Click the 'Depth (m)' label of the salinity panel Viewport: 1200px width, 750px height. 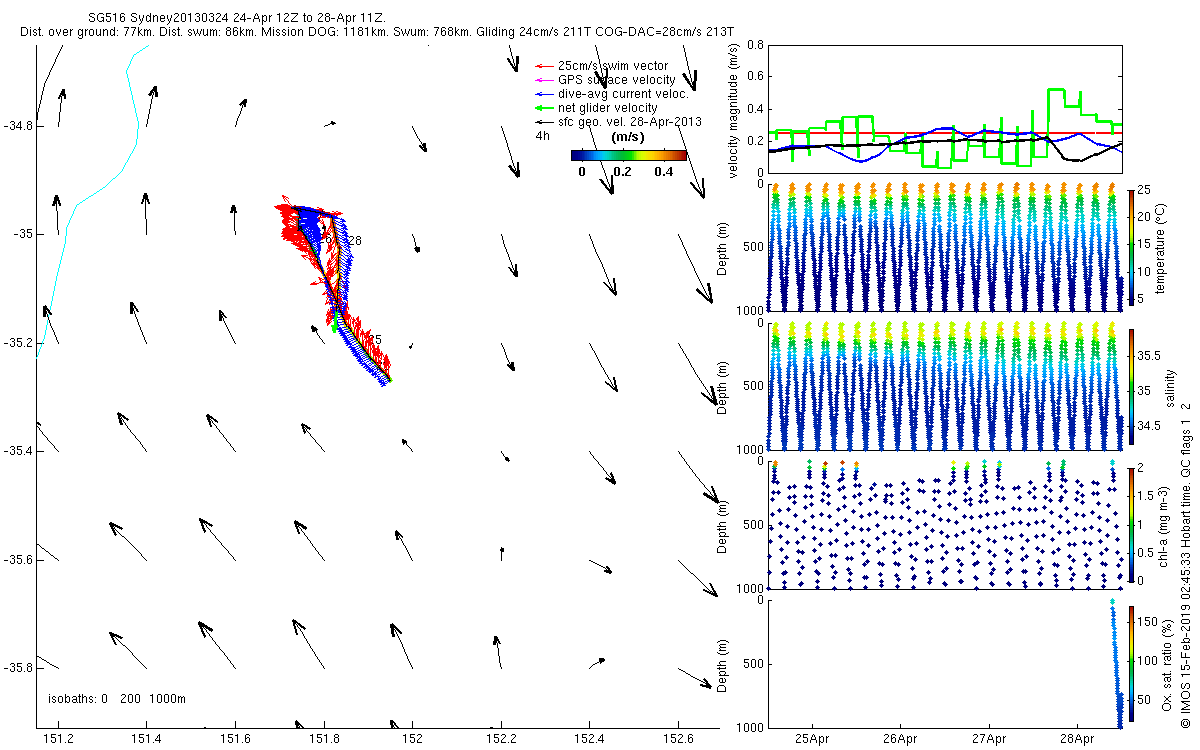click(723, 388)
